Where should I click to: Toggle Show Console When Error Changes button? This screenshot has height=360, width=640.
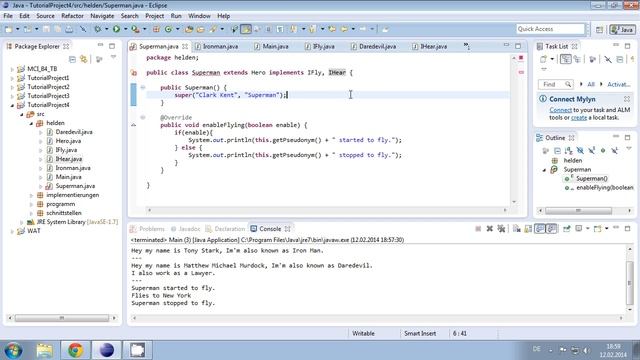551,229
